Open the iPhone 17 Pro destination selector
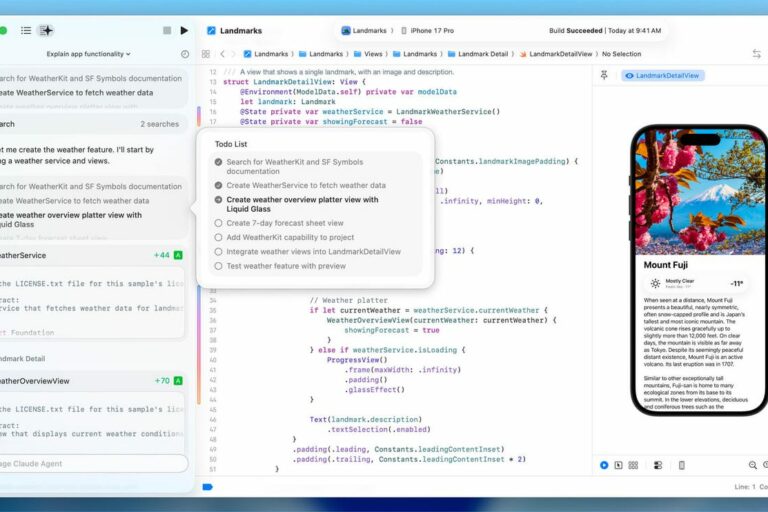Screen dimensions: 768x512 tap(432, 31)
